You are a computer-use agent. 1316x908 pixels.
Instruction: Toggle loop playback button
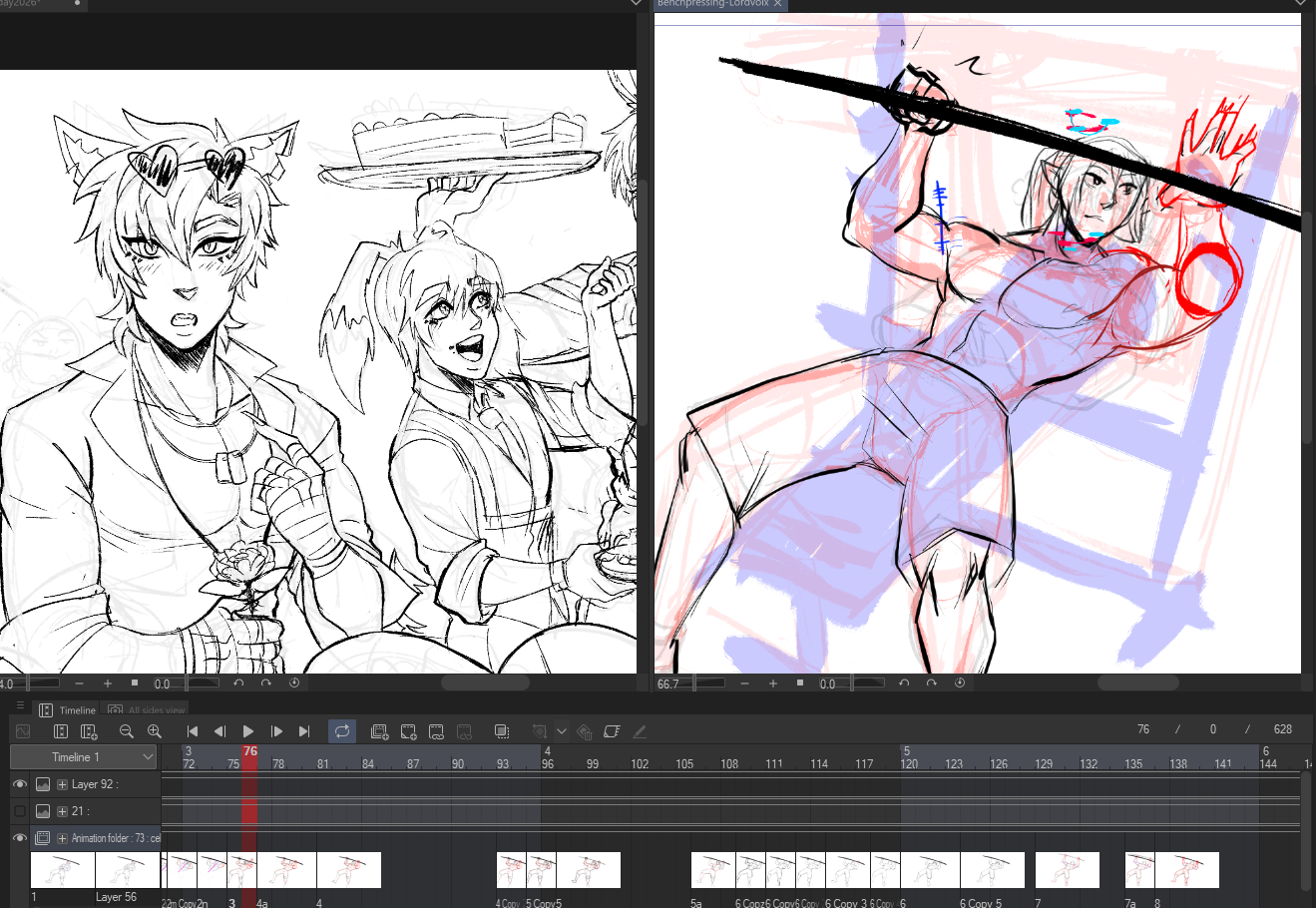(342, 731)
